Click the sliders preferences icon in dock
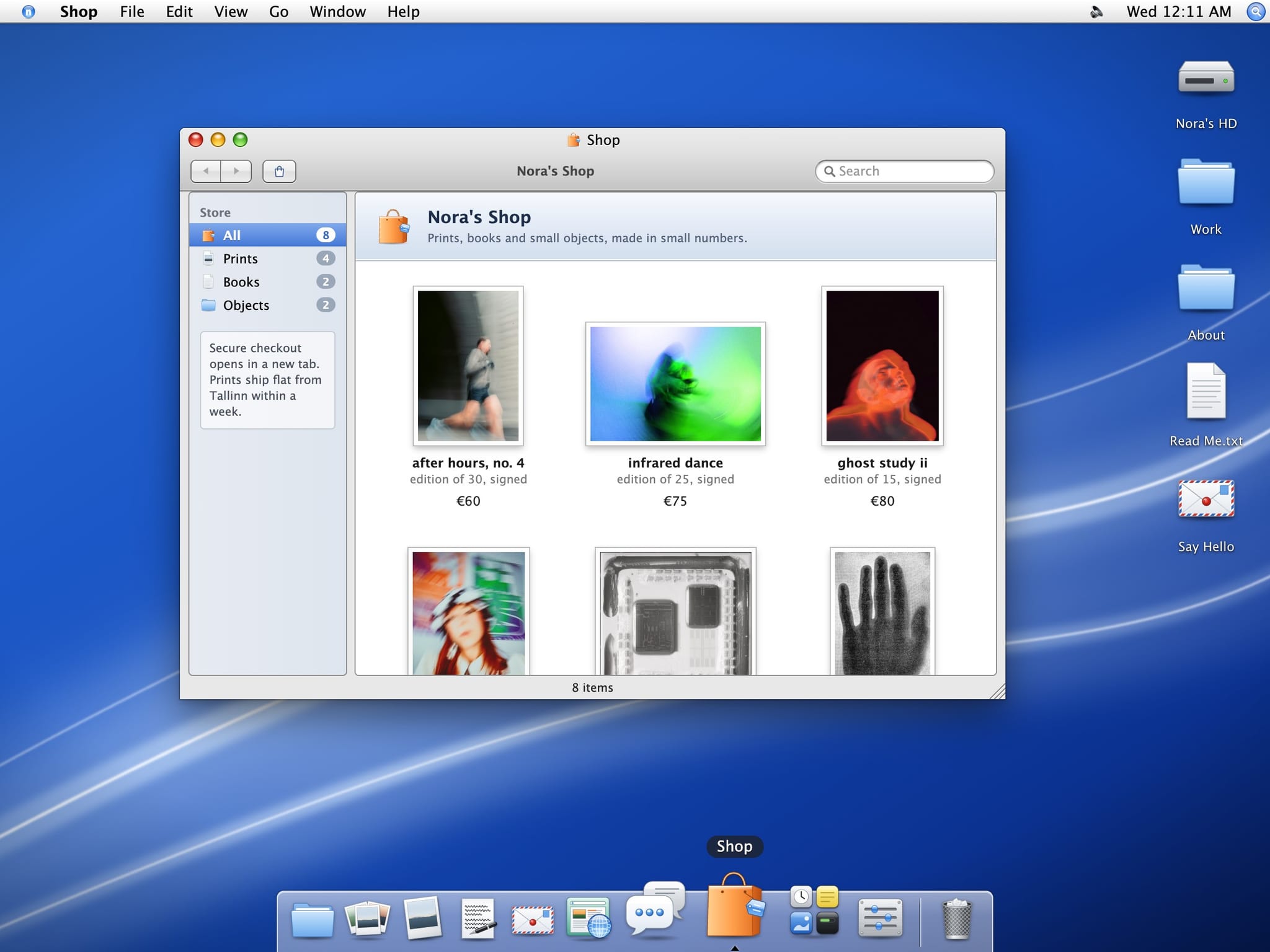Viewport: 1270px width, 952px height. [881, 918]
